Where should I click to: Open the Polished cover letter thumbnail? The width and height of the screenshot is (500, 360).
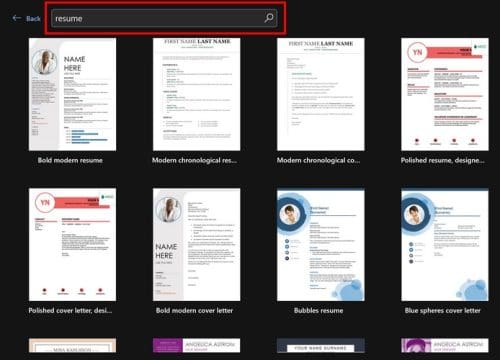coord(72,245)
